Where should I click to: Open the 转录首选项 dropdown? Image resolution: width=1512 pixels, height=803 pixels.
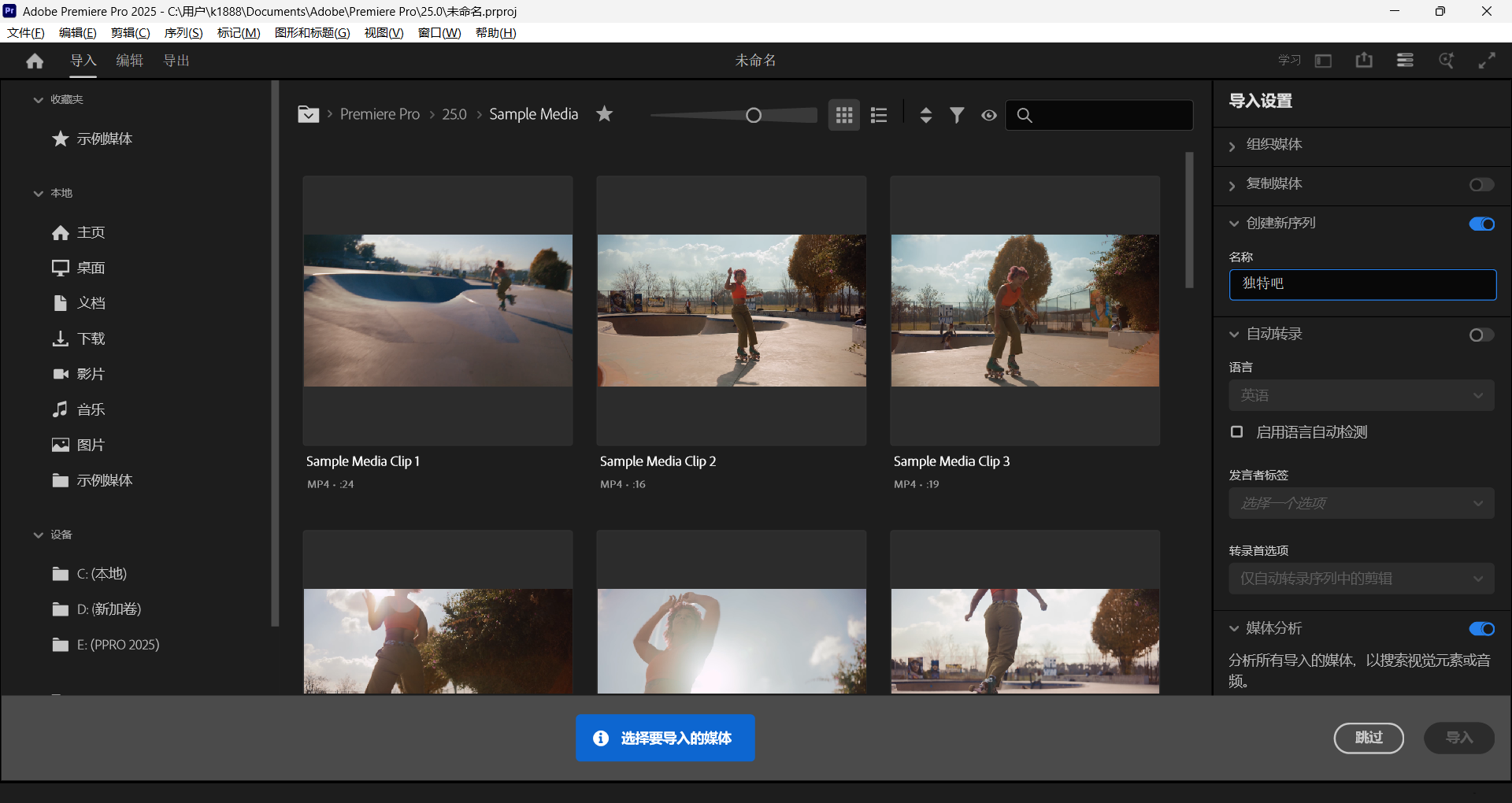1361,578
